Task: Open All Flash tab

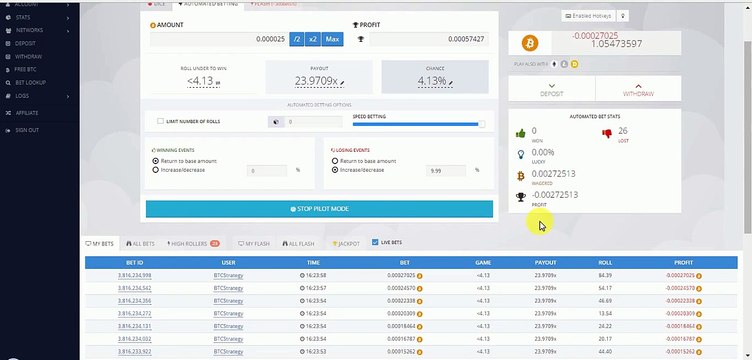Action: [298, 244]
